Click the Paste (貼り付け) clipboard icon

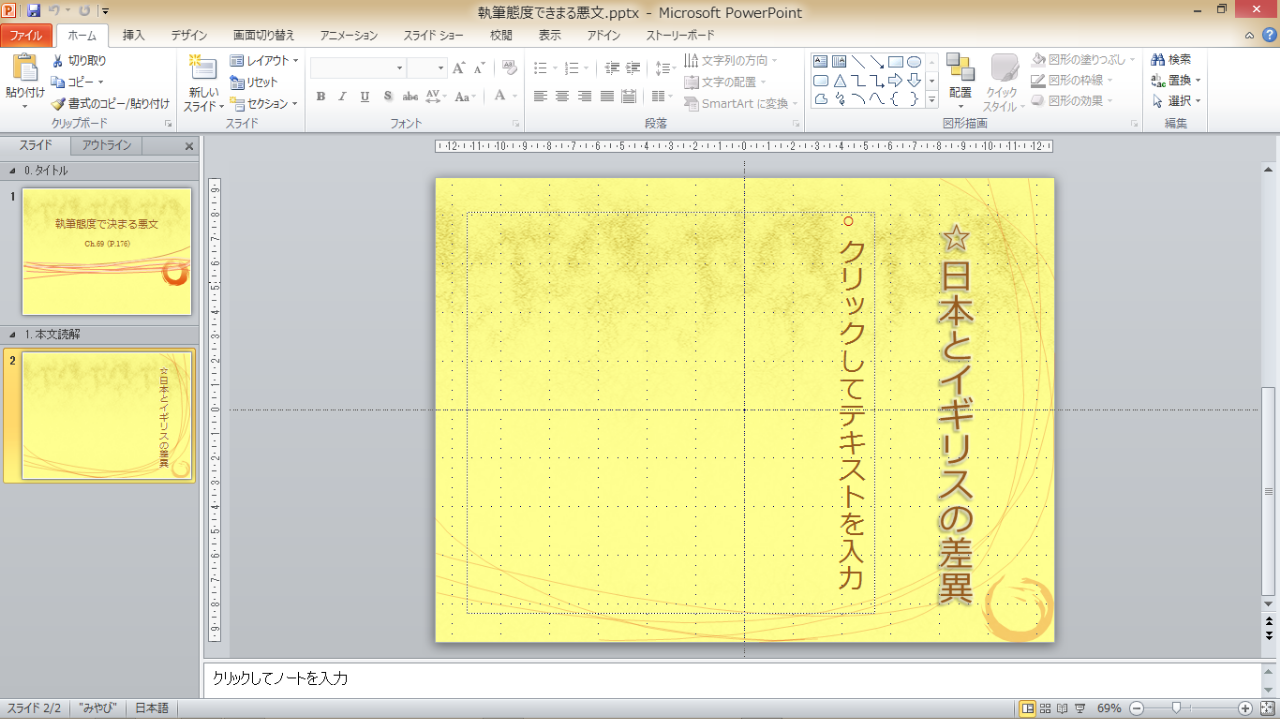click(x=24, y=70)
